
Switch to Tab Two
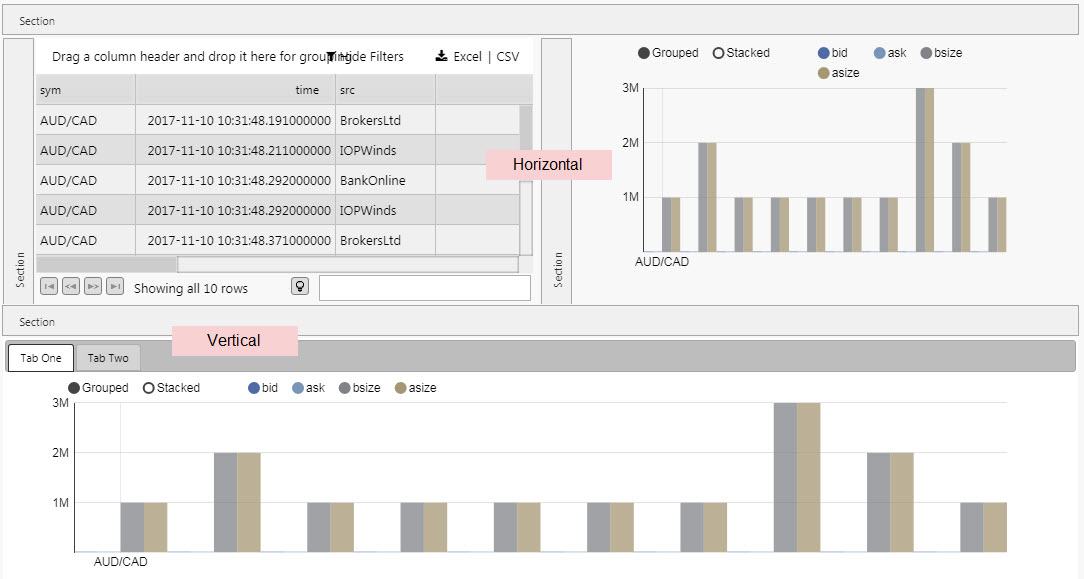click(108, 358)
